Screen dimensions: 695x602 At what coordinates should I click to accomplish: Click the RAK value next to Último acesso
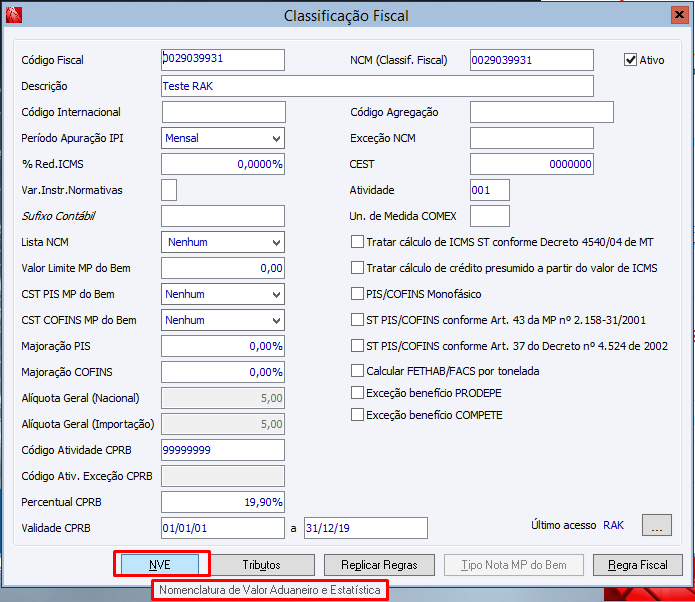(613, 525)
